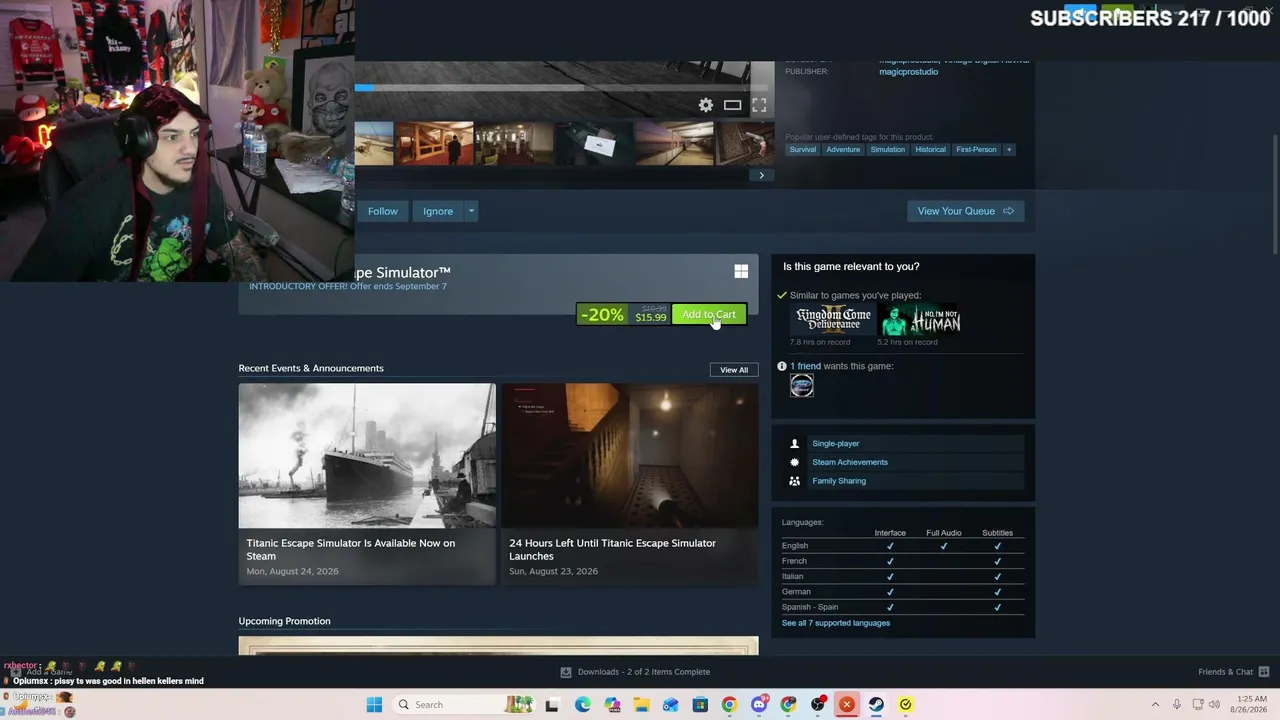Show hidden system tray icons

(1155, 705)
